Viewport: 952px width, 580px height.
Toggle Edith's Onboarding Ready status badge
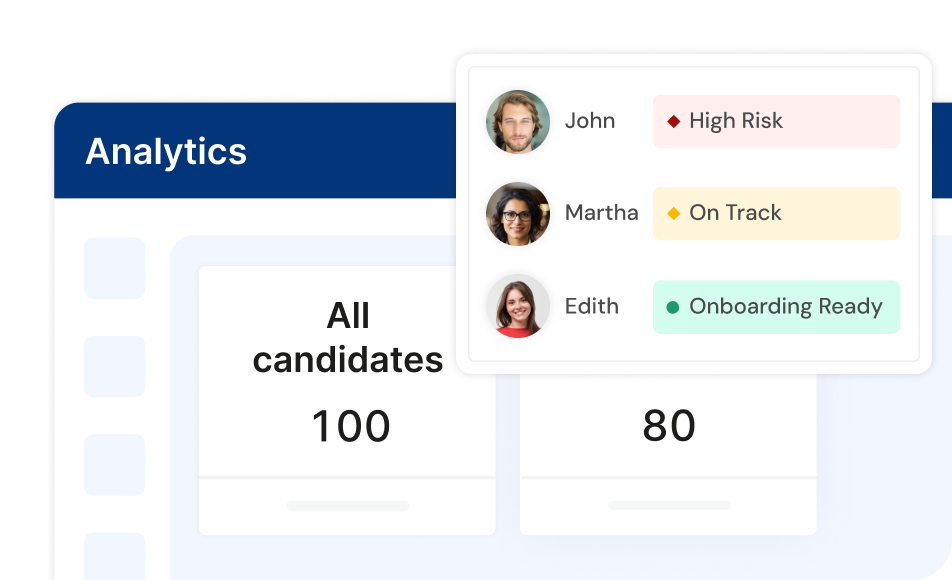pos(776,307)
